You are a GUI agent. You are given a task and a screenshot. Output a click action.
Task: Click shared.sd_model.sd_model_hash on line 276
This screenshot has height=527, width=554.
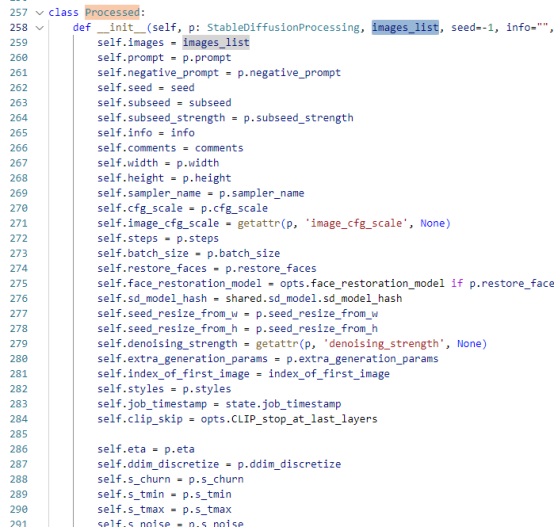pos(314,298)
